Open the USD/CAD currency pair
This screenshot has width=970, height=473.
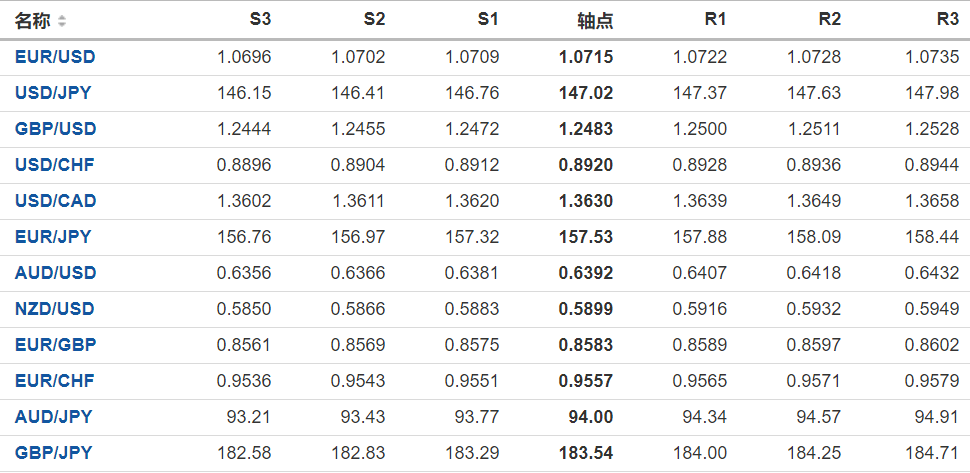click(55, 201)
